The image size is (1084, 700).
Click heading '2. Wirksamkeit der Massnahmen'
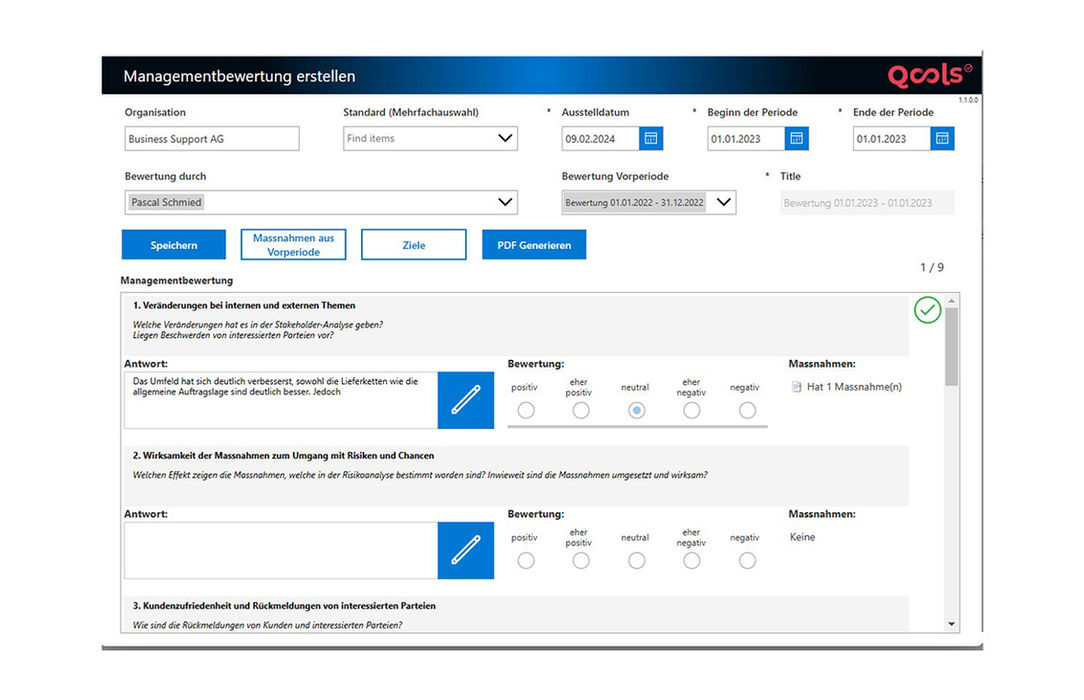pos(283,455)
